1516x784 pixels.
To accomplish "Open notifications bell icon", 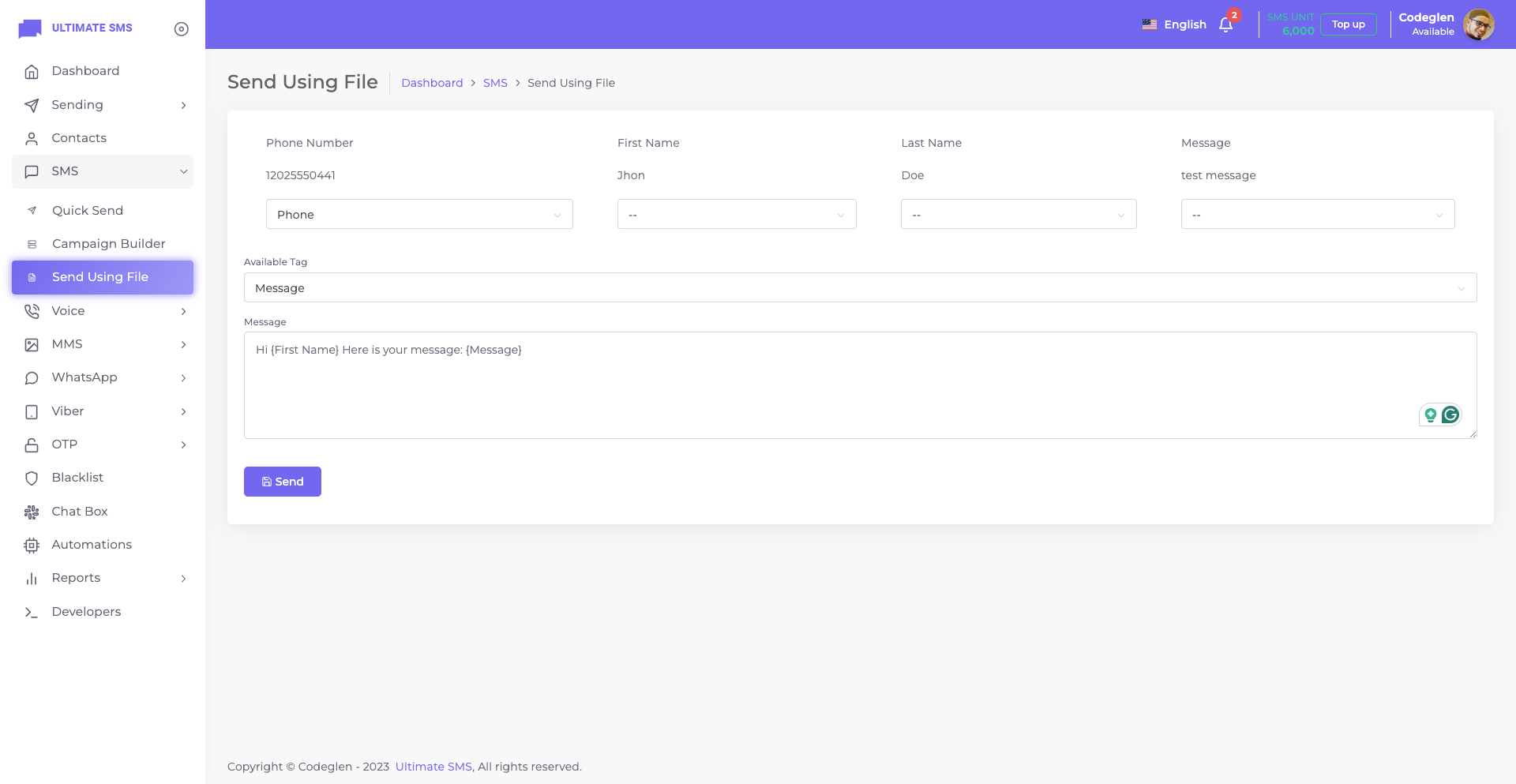I will 1226,24.
